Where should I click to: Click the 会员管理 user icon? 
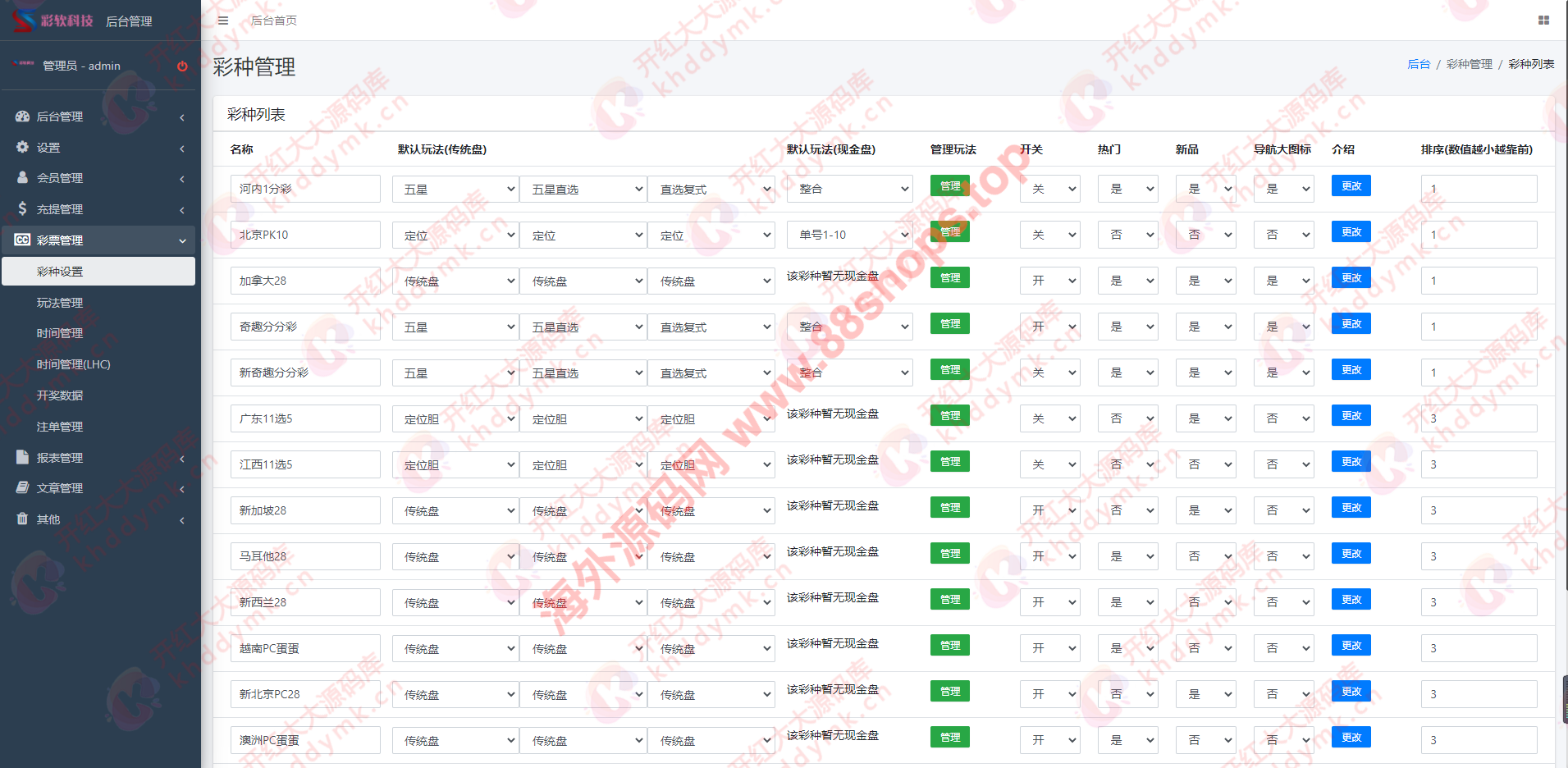23,177
